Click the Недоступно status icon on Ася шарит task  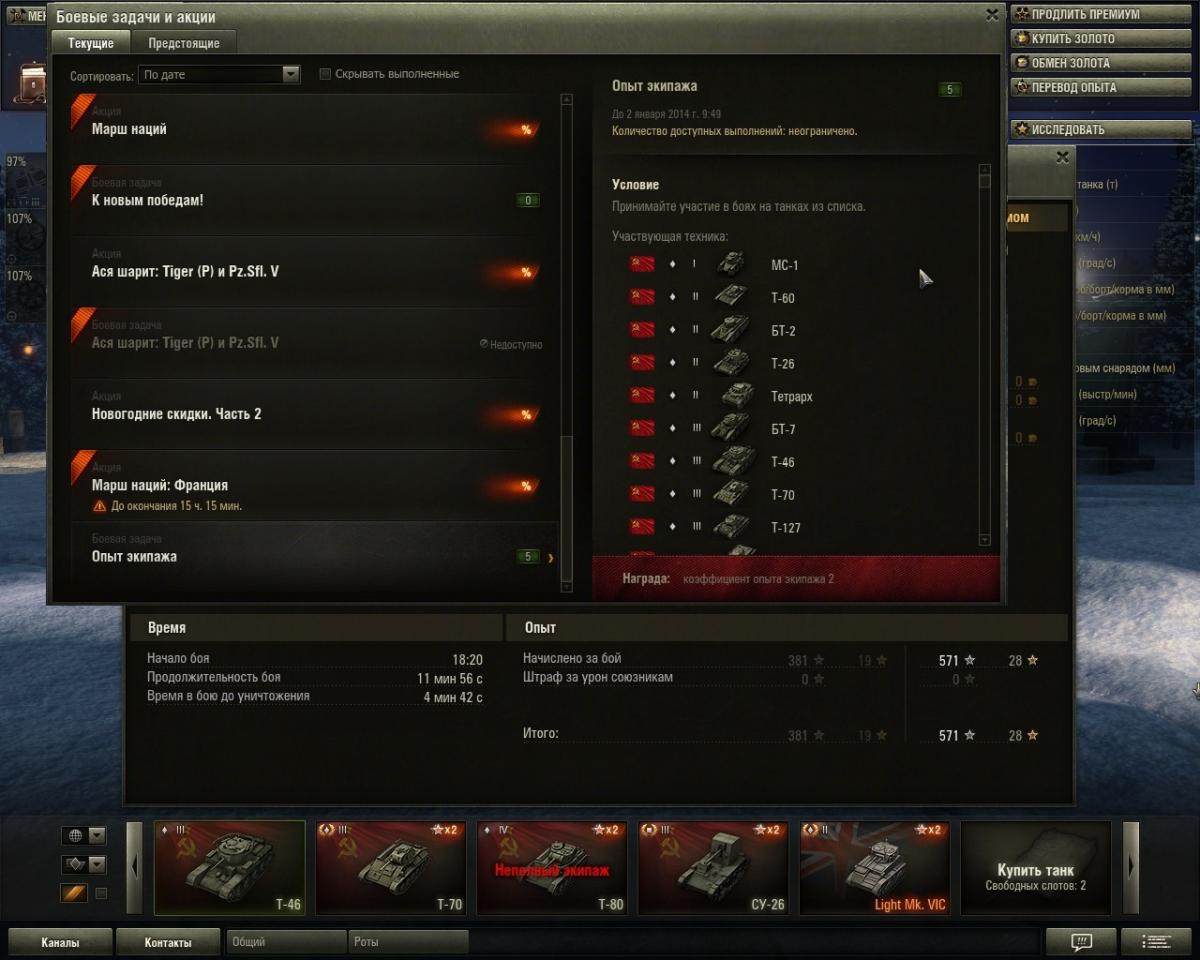click(x=484, y=344)
